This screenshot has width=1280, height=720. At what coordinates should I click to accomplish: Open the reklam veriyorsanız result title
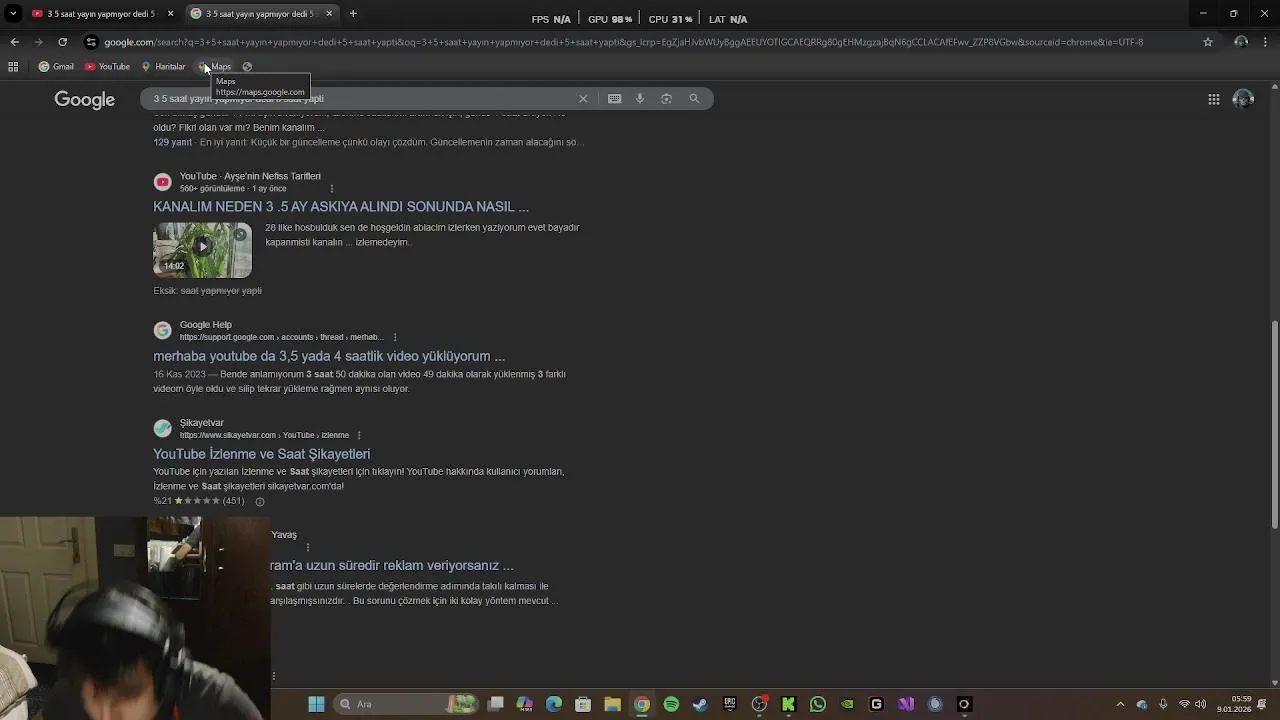click(x=391, y=566)
